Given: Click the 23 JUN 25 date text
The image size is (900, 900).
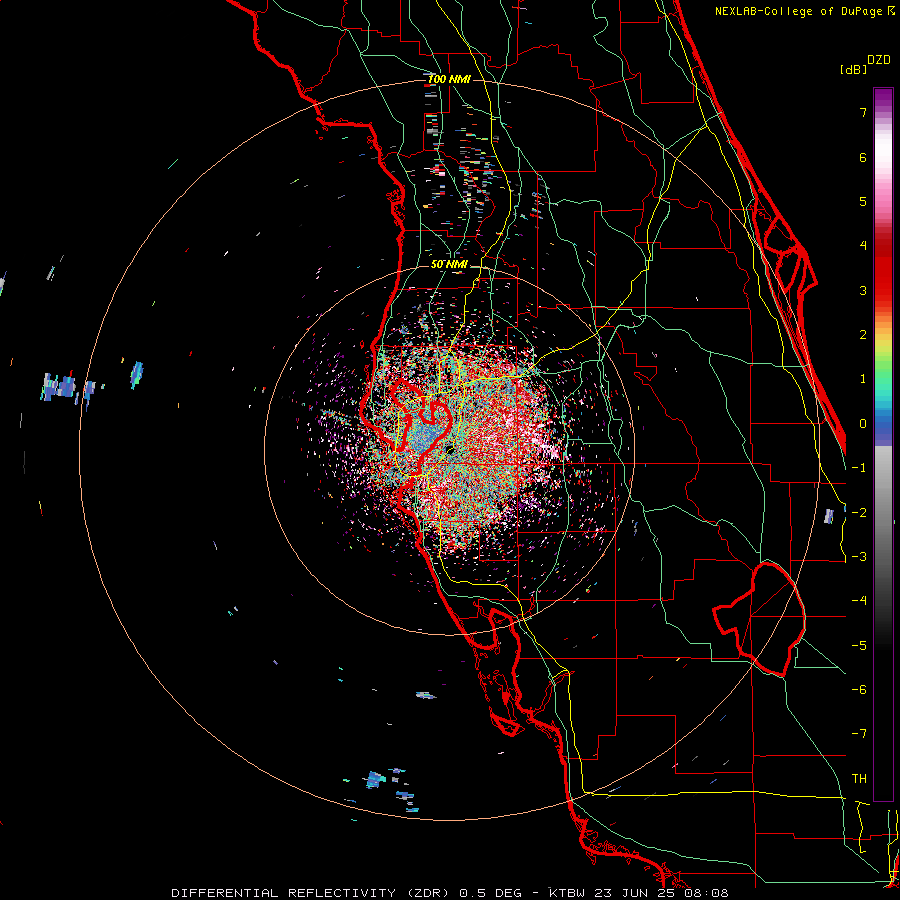Looking at the screenshot, I should tap(633, 893).
